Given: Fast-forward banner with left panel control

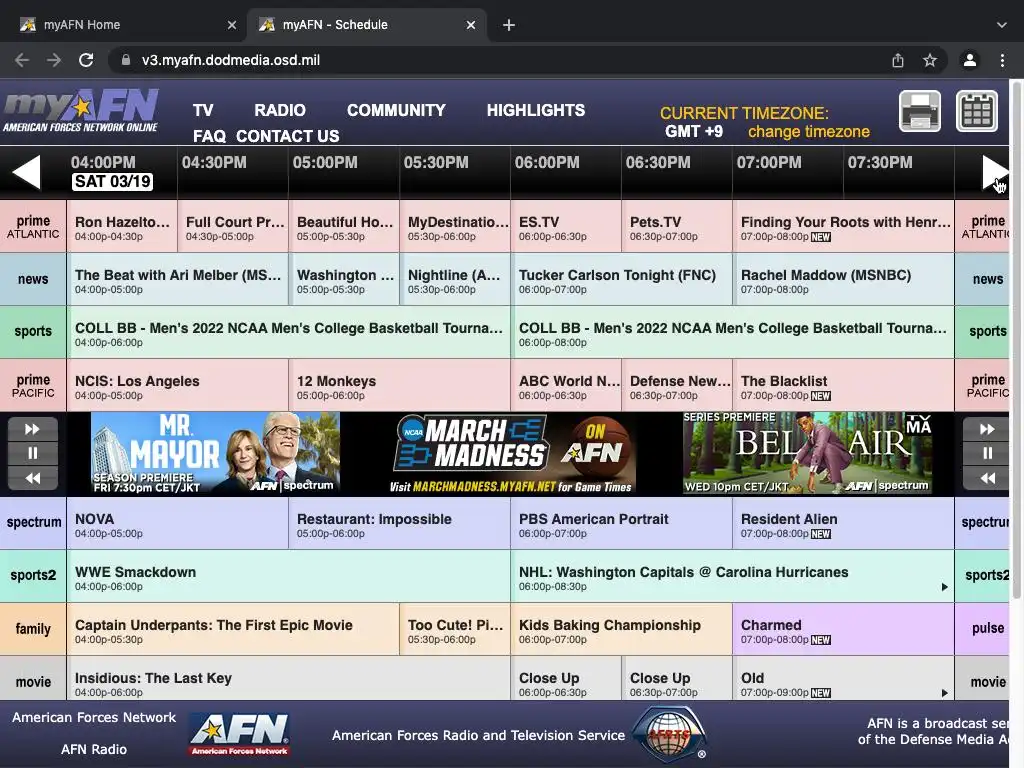Looking at the screenshot, I should coord(33,429).
